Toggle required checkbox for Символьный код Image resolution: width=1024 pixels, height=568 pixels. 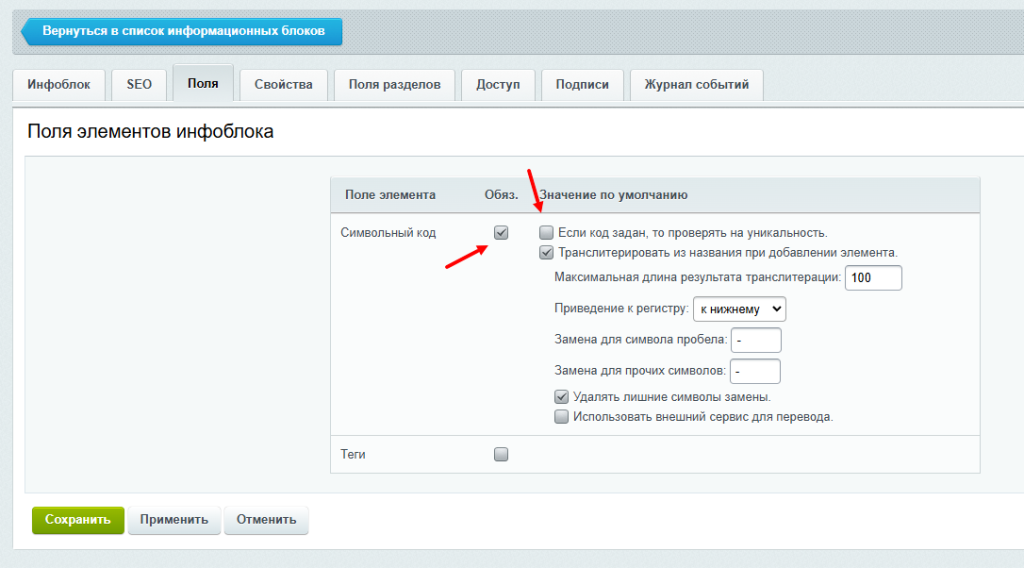point(501,233)
